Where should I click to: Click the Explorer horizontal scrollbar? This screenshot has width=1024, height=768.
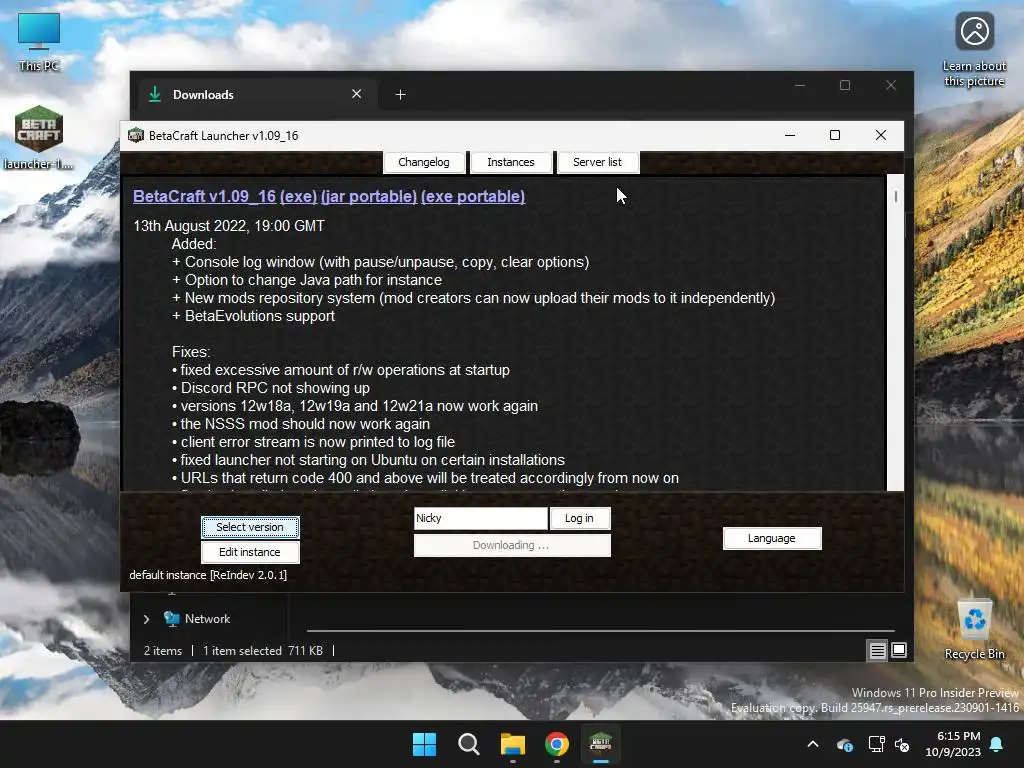(601, 631)
